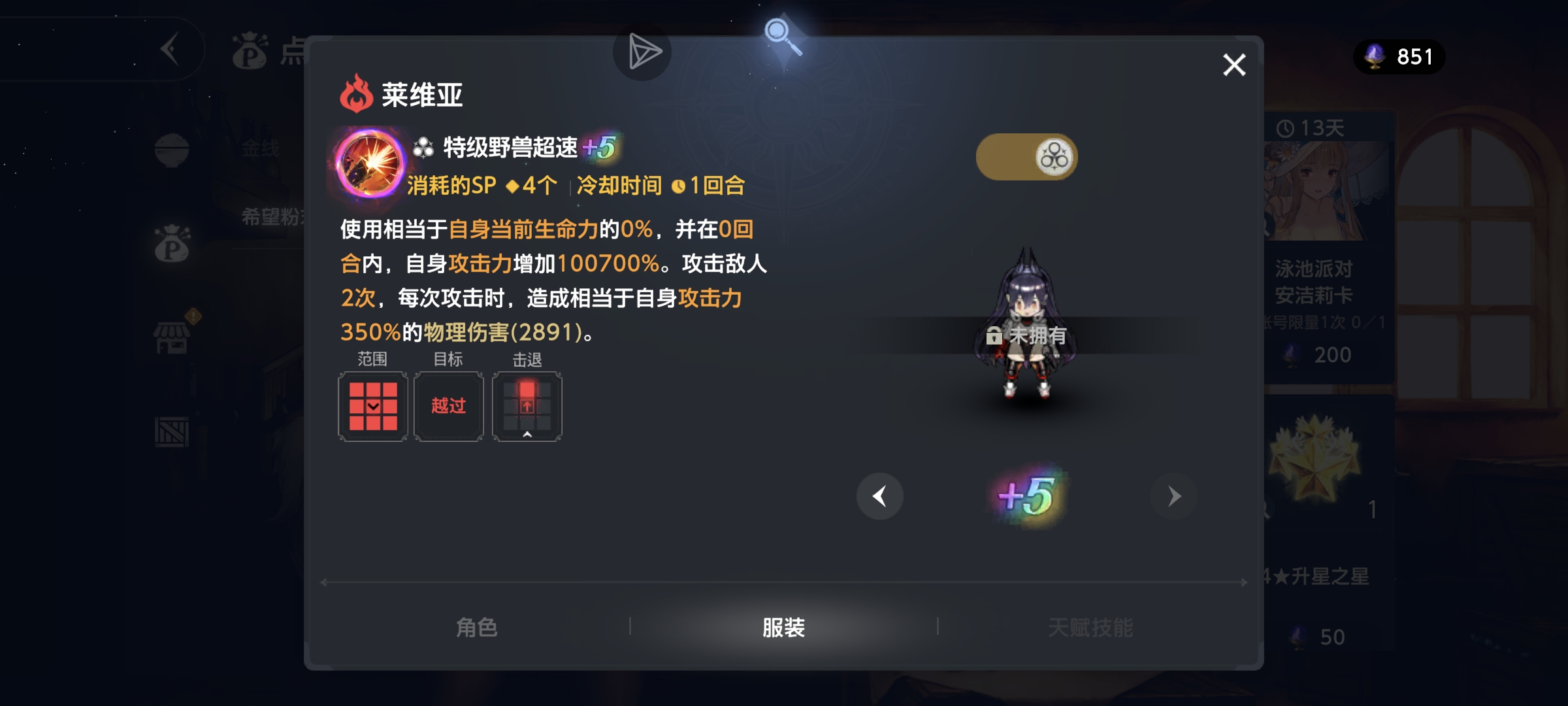
Task: Open the 天赋技能 tab
Action: (1090, 628)
